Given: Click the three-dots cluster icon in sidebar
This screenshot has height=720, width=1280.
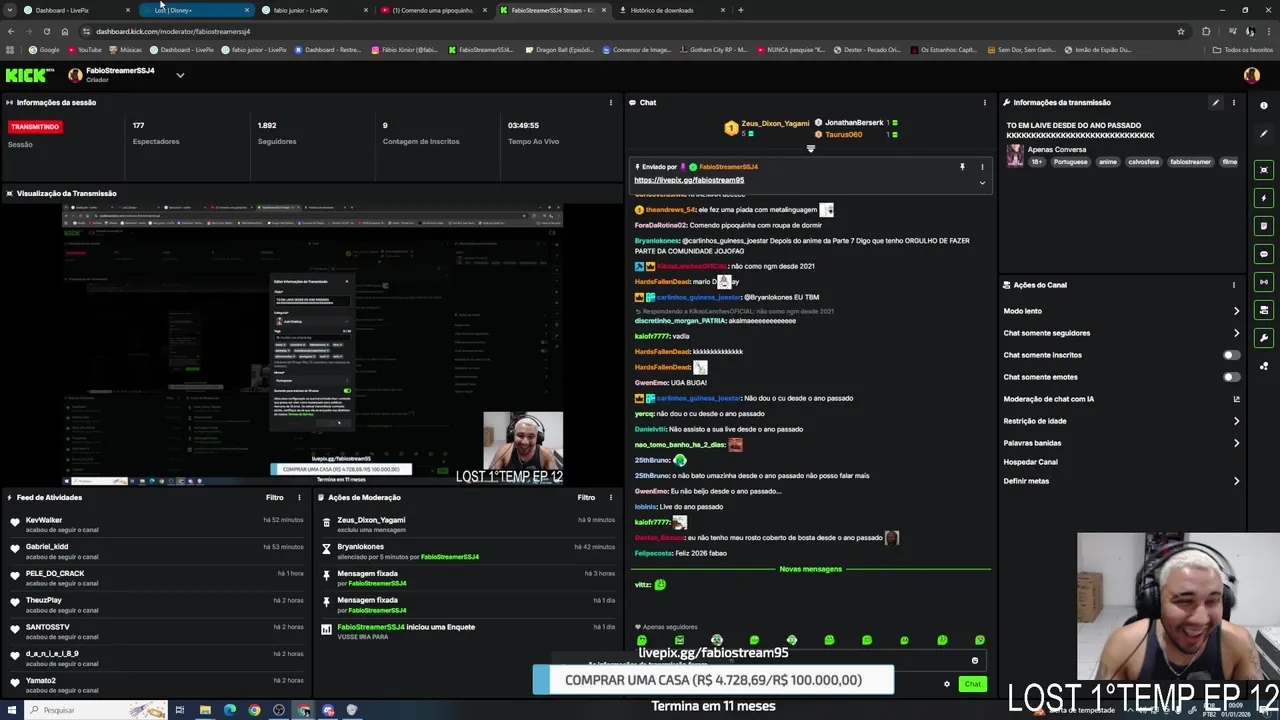Looking at the screenshot, I should pyautogui.click(x=1264, y=366).
